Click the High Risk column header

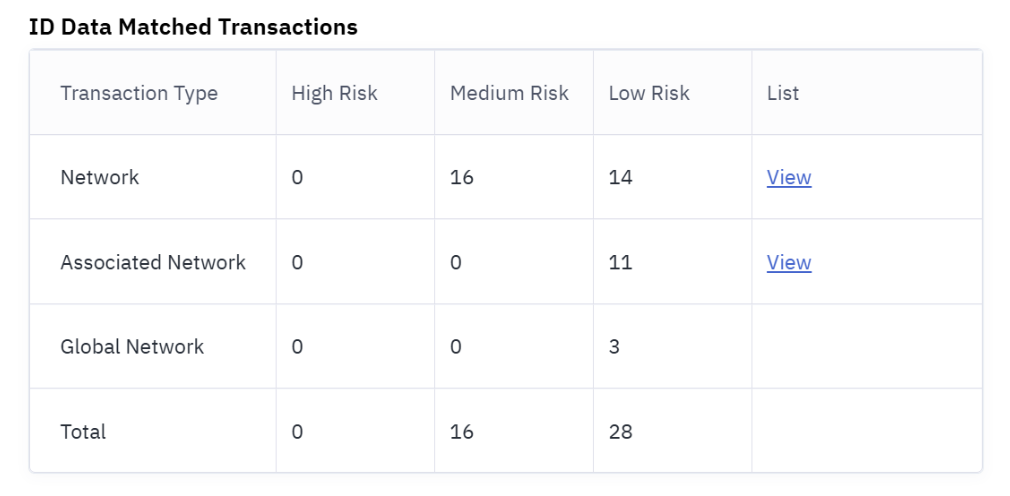pyautogui.click(x=334, y=94)
